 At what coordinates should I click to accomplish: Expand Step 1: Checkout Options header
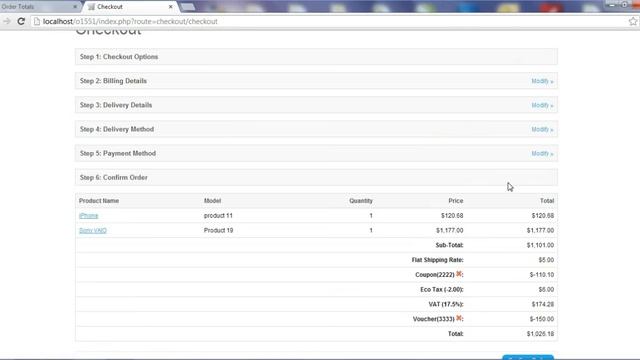point(316,57)
